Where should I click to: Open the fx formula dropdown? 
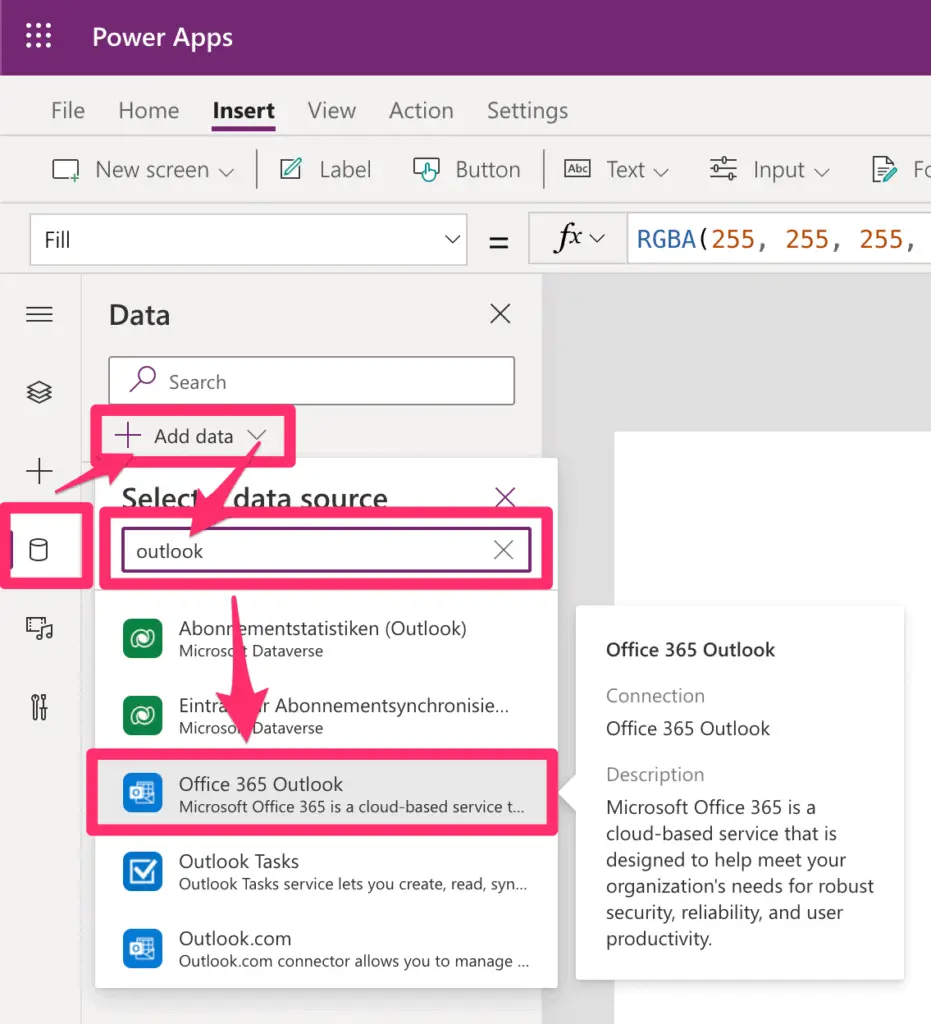click(x=577, y=238)
